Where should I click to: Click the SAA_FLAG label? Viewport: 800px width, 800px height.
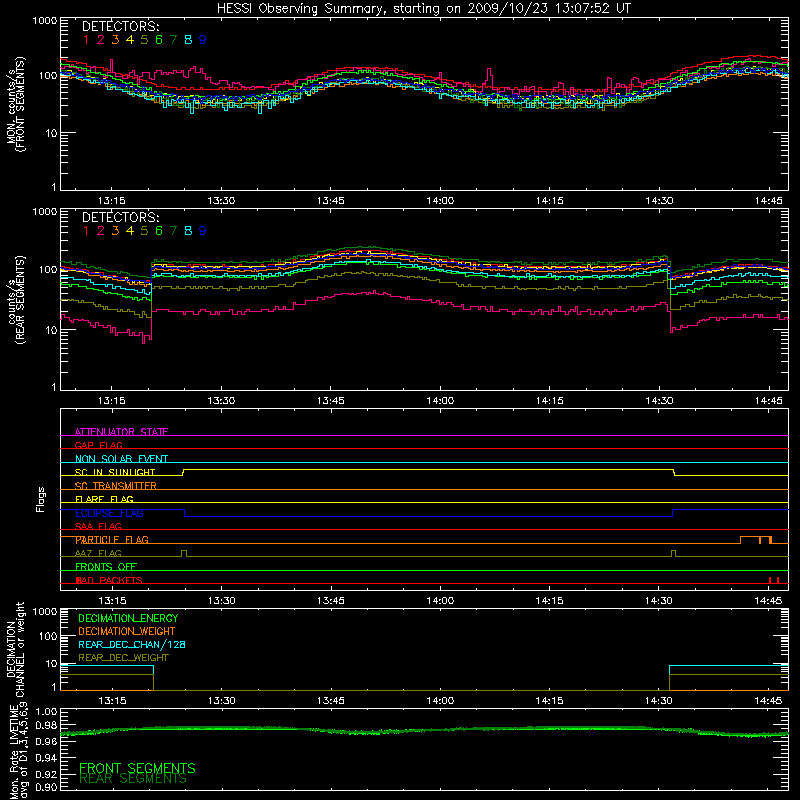click(98, 526)
